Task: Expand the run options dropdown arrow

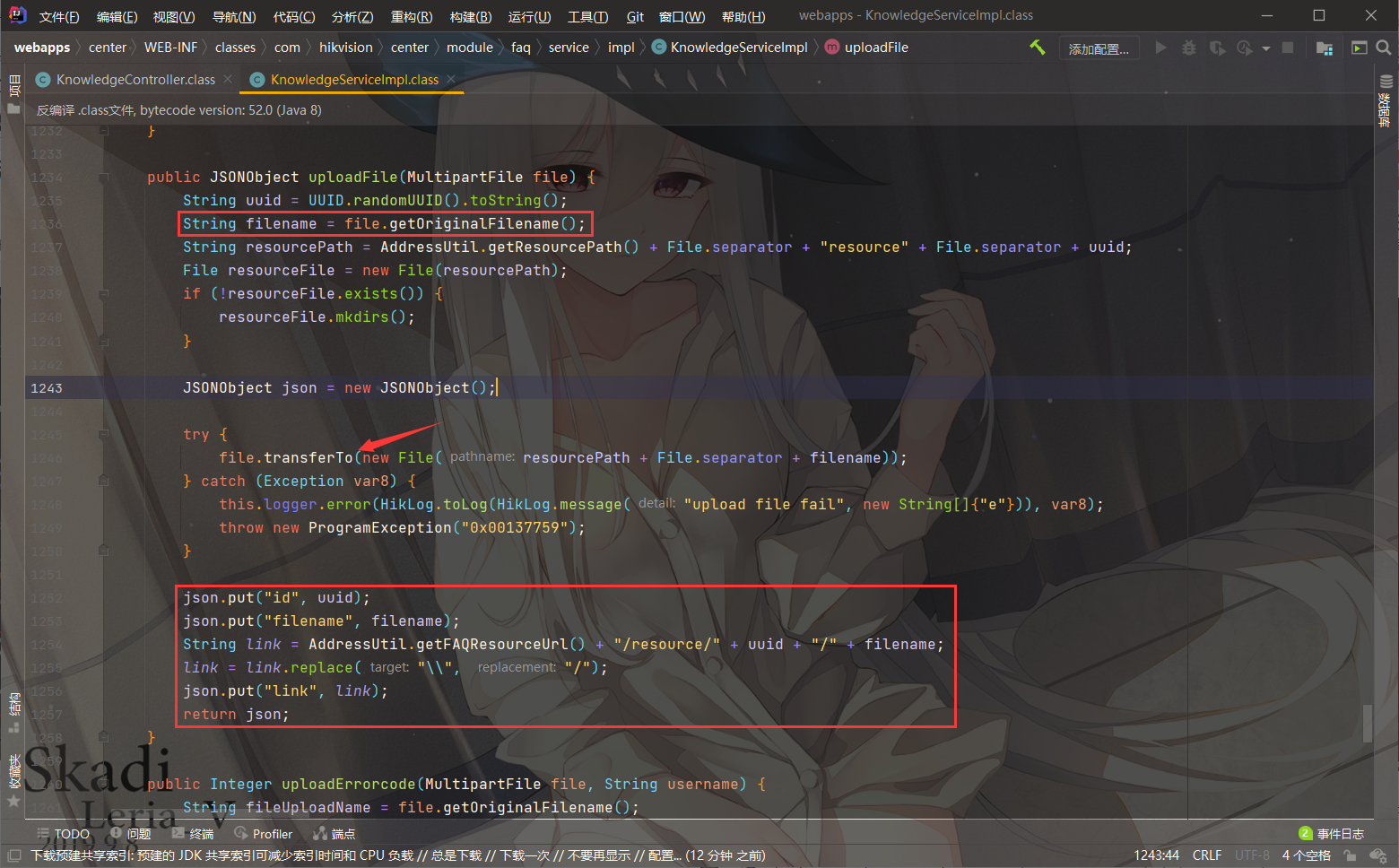Action: coord(1266,48)
